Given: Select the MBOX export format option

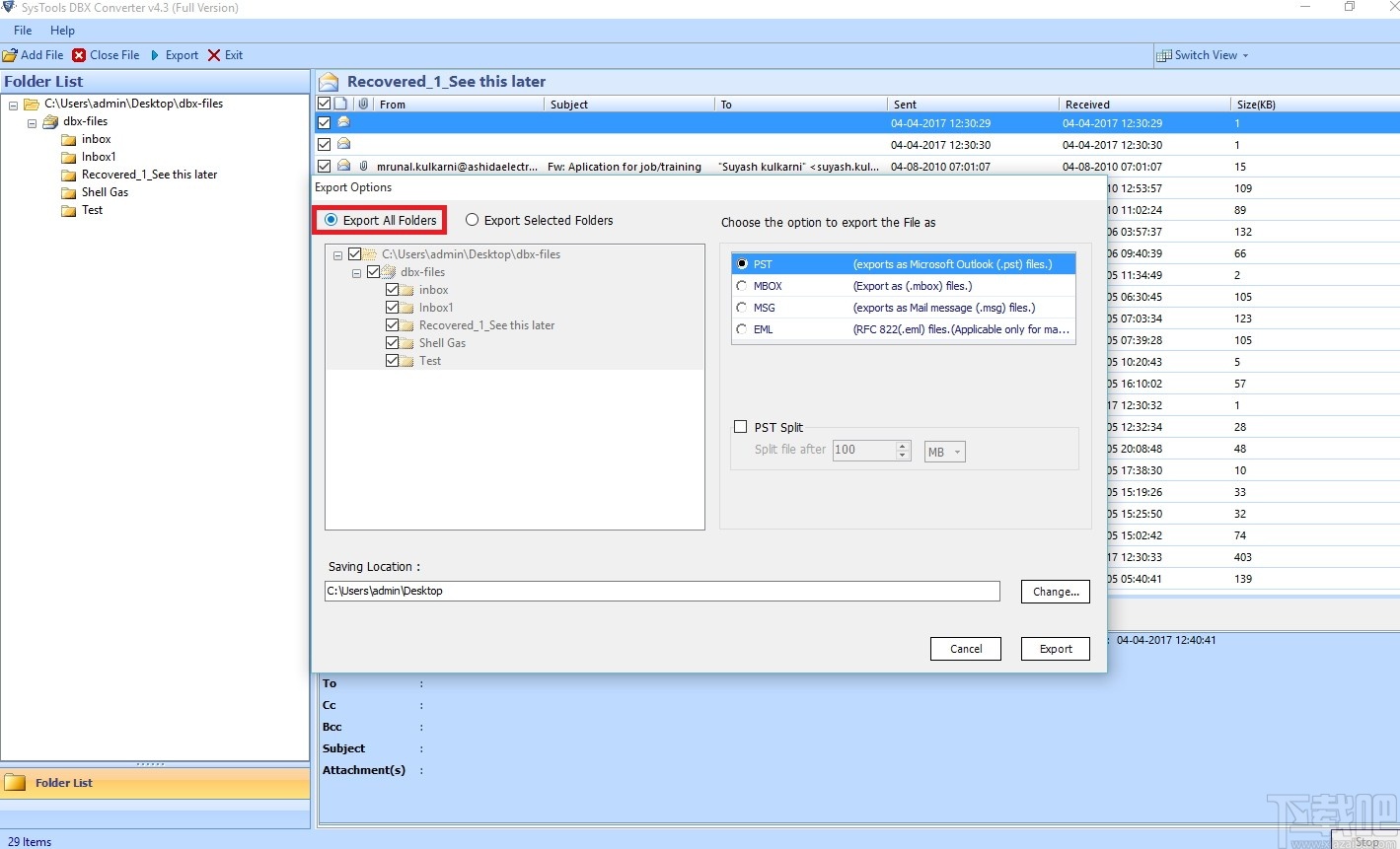Looking at the screenshot, I should pyautogui.click(x=742, y=285).
